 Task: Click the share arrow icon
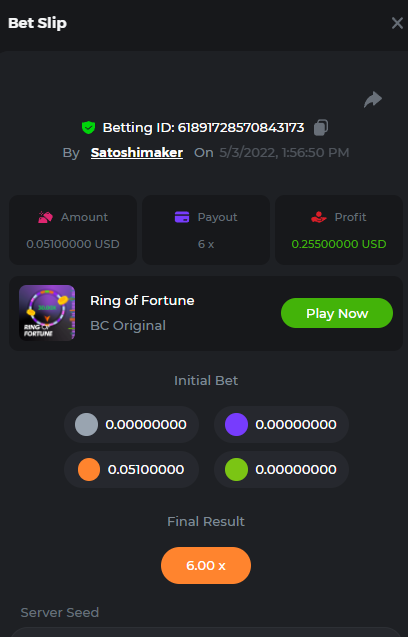click(x=373, y=100)
